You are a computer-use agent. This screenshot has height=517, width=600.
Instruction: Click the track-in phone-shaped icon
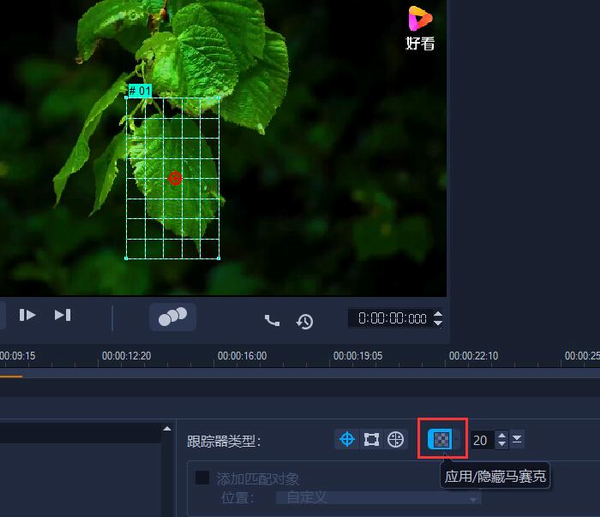[x=272, y=320]
